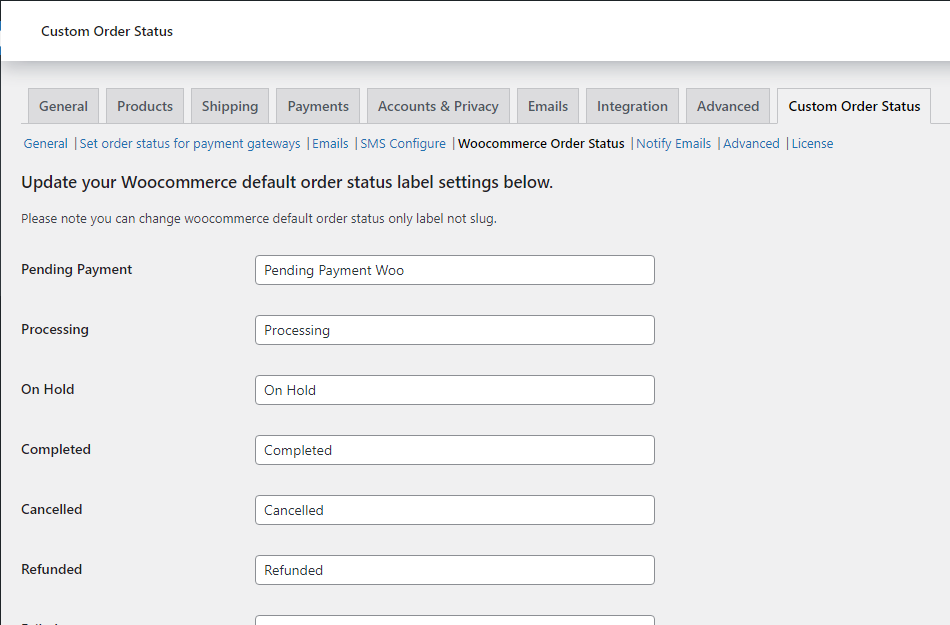The image size is (950, 625).
Task: Open the Set order status for payment gateways link
Action: tap(189, 143)
